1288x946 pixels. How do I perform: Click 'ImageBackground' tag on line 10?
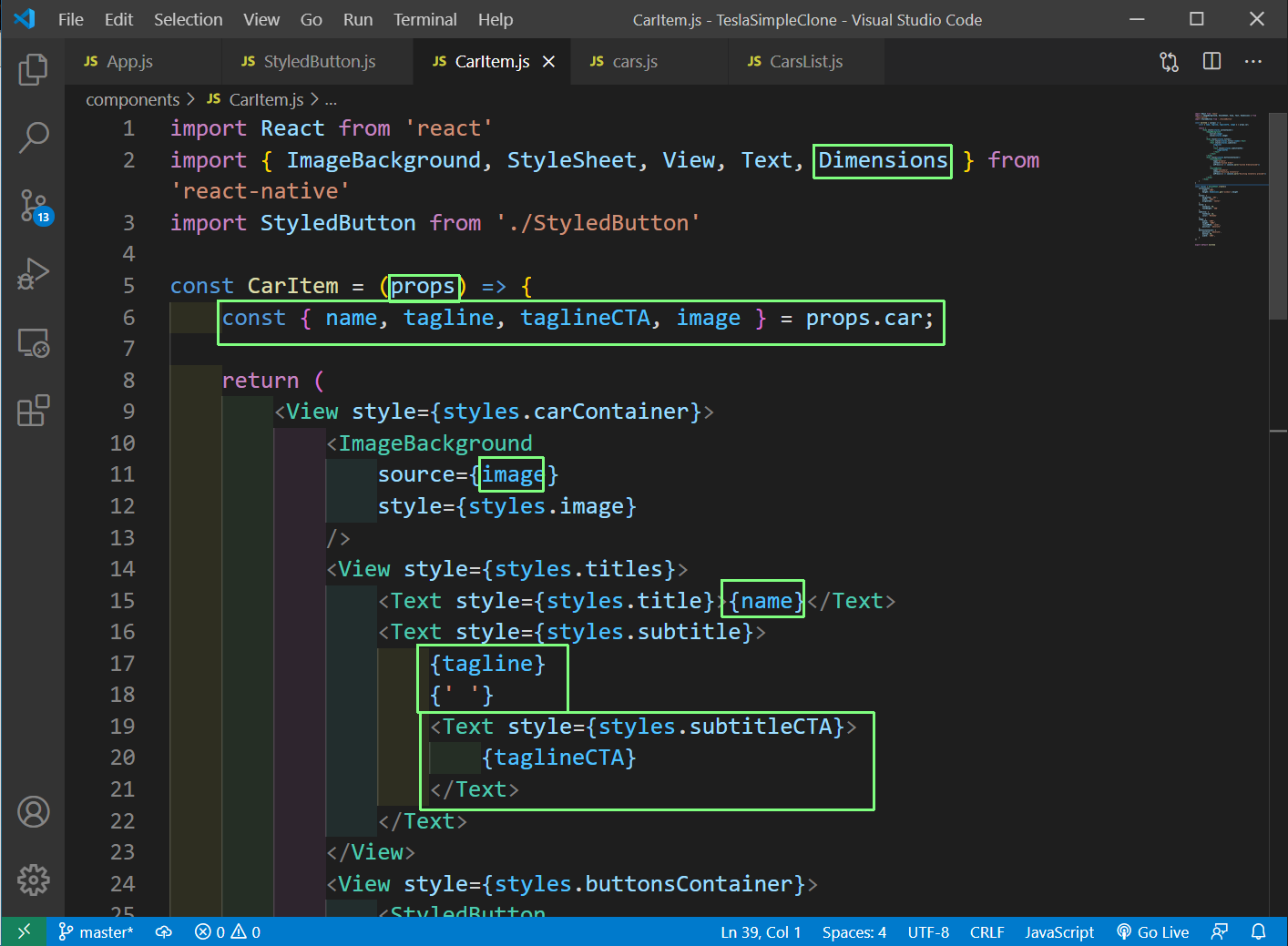(435, 443)
